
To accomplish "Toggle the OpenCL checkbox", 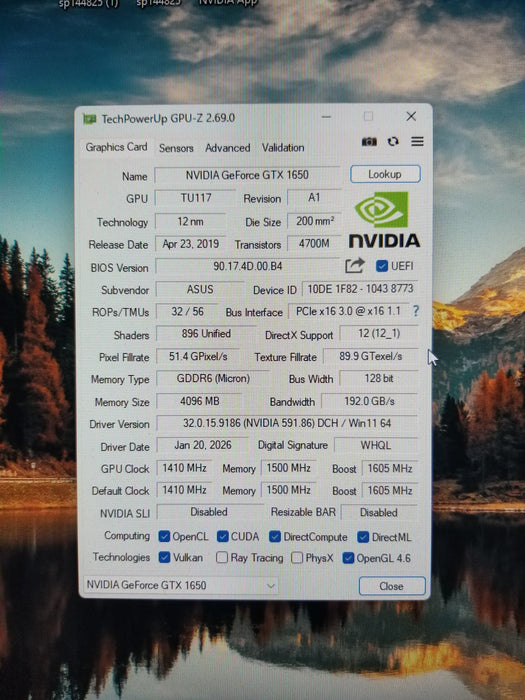I will point(164,536).
